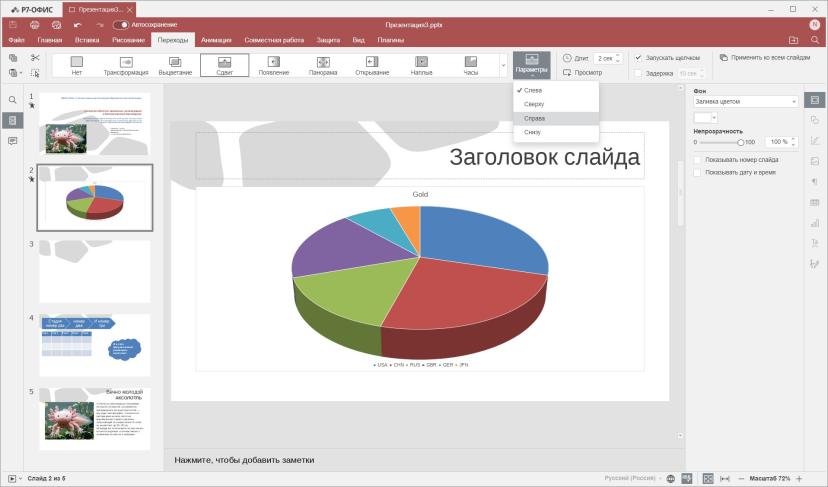This screenshot has height=487, width=828.
Task: Select slide 5 thumbnail
Action: (95, 419)
